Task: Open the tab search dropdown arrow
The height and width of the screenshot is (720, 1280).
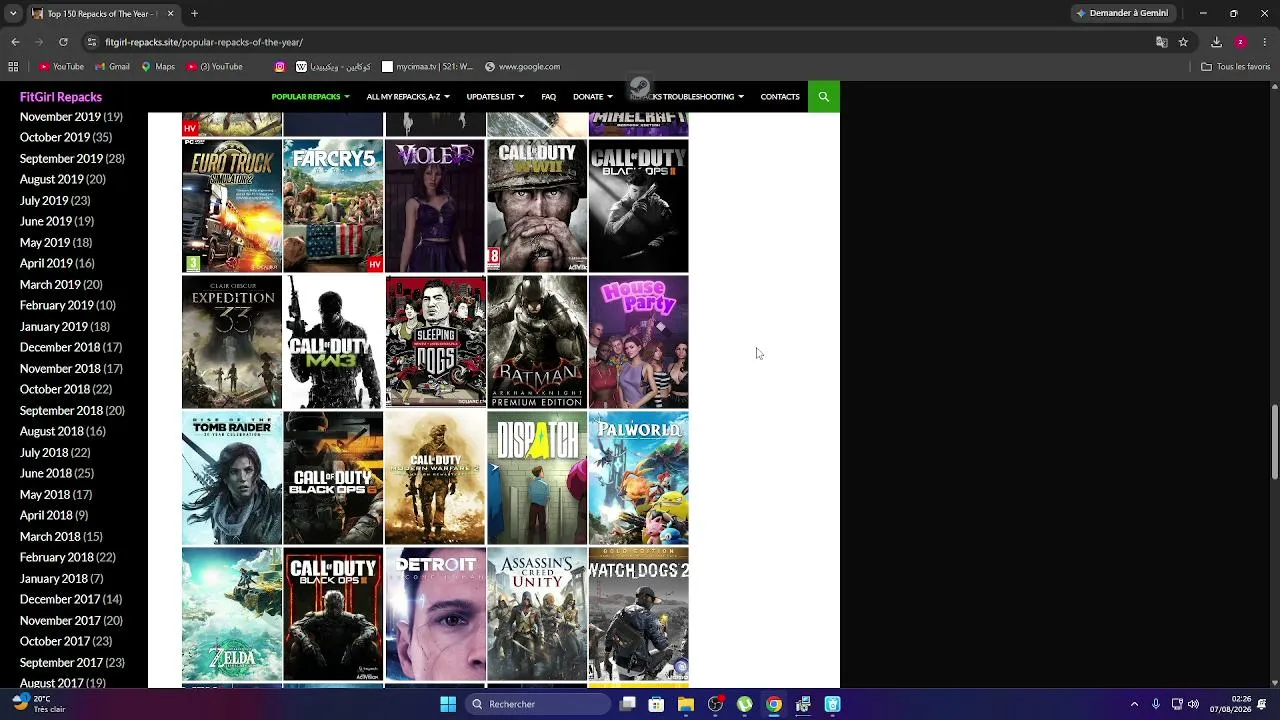Action: point(12,13)
